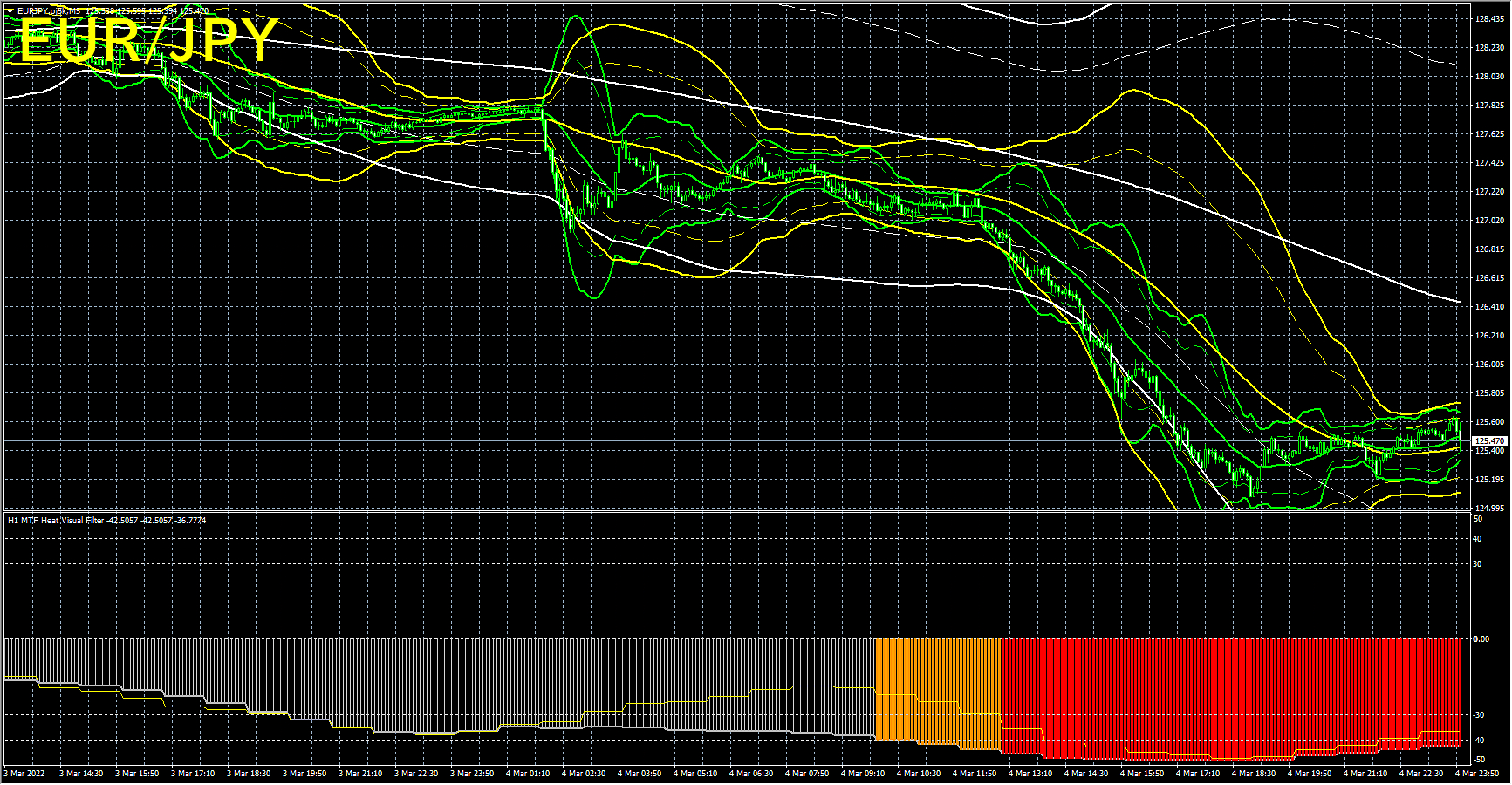
Task: Click the 4 Mar 23:50 time label
Action: pos(1477,774)
